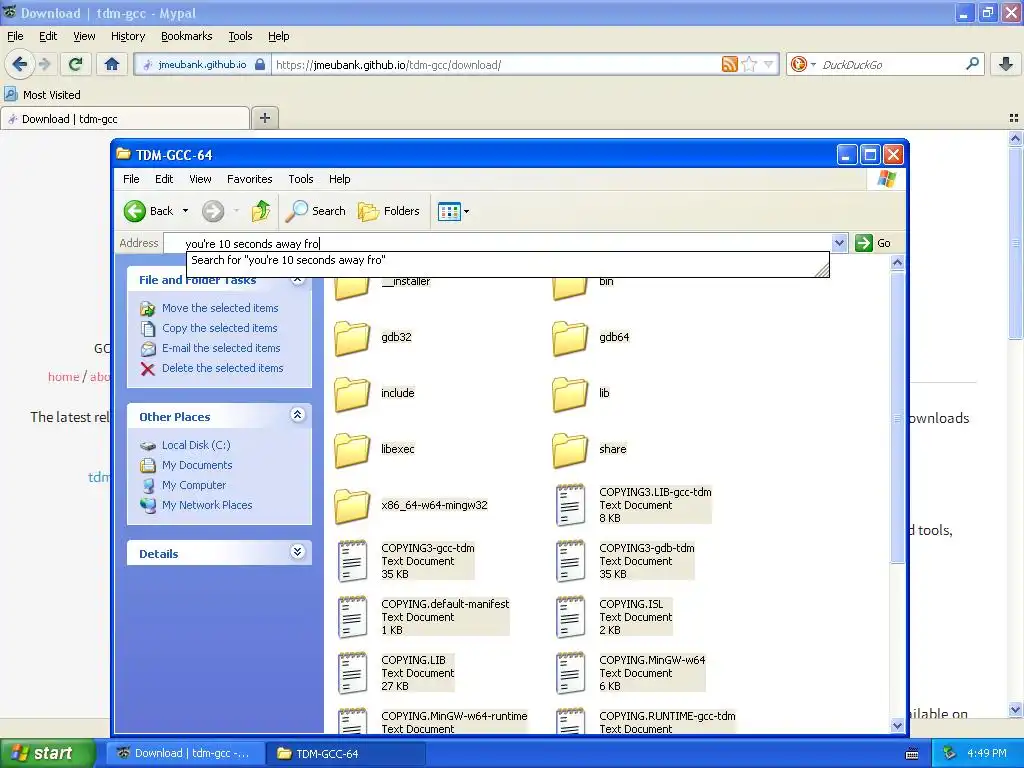Open My Documents link
The height and width of the screenshot is (768, 1024).
(197, 465)
